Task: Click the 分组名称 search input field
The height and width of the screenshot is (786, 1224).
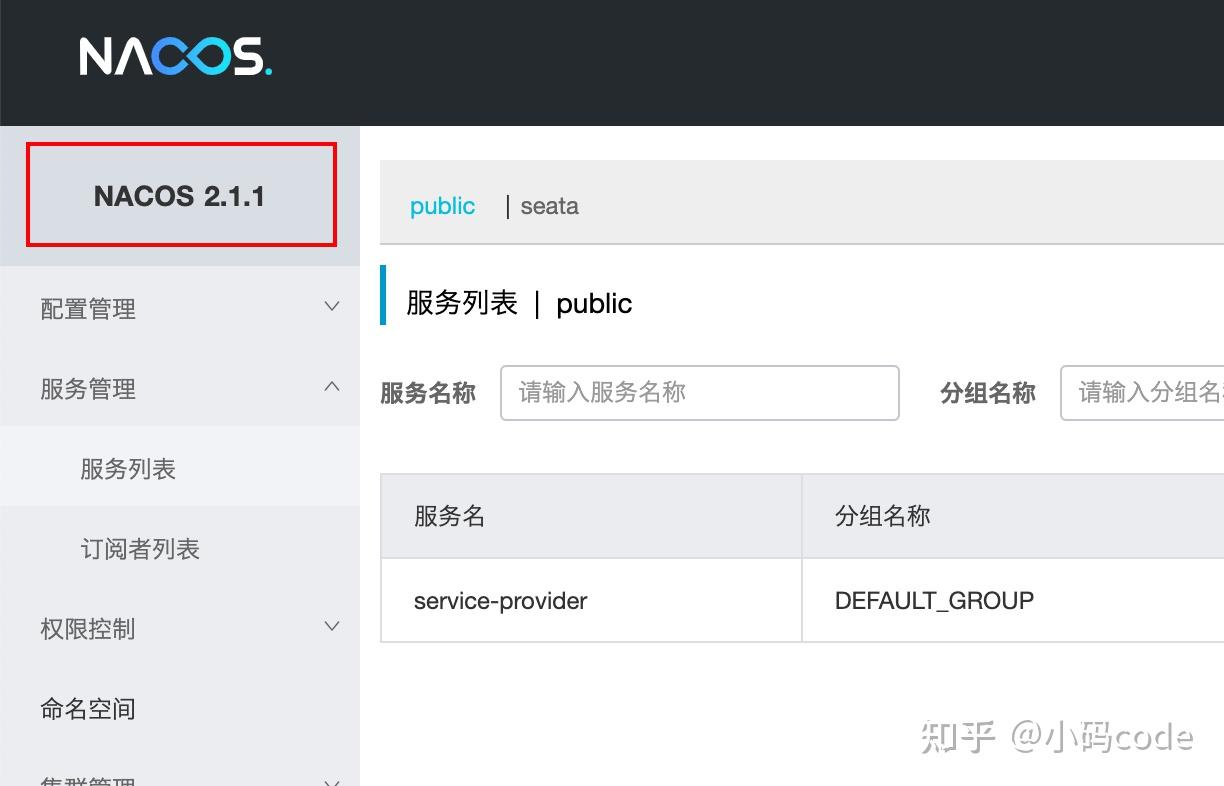Action: click(1150, 393)
